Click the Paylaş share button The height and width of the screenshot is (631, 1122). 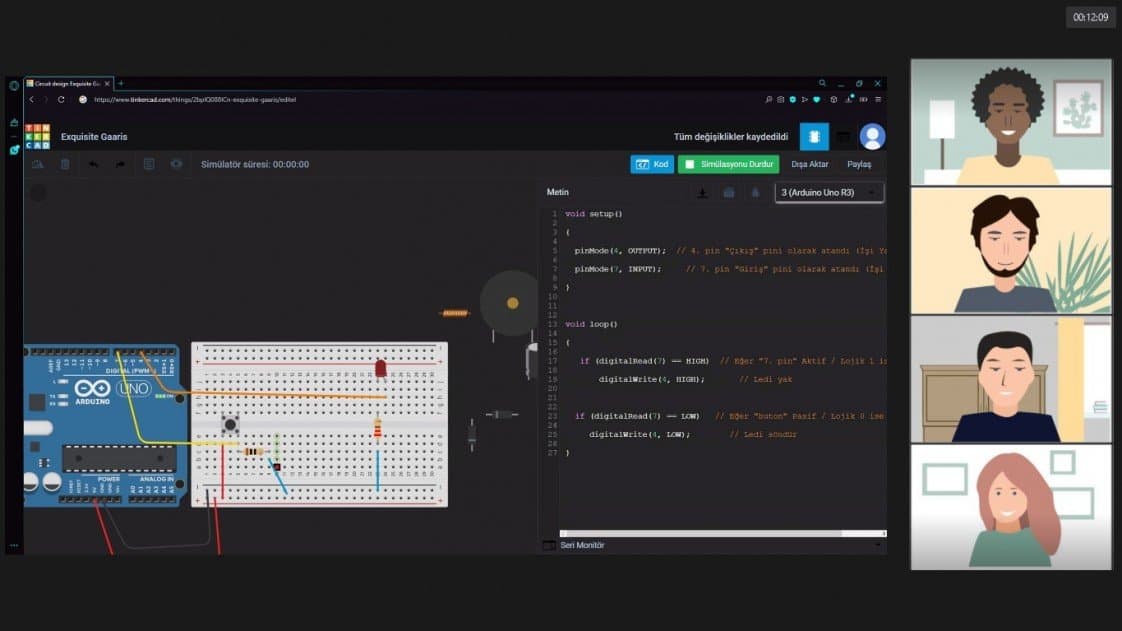coord(859,165)
